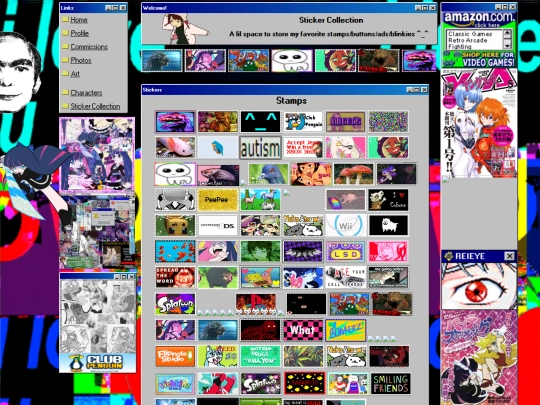Click the Not Even Drugs green stamp
Viewport: 540px width, 405px height.
(260, 356)
